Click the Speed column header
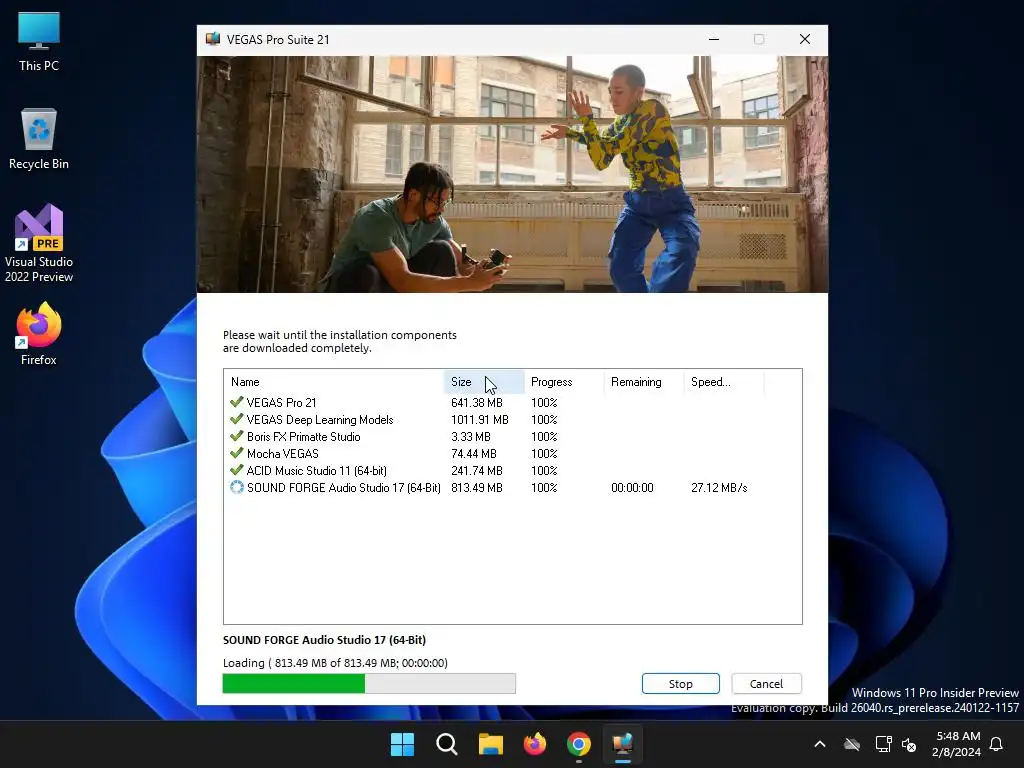Screen dimensions: 1024x768 coord(724,382)
